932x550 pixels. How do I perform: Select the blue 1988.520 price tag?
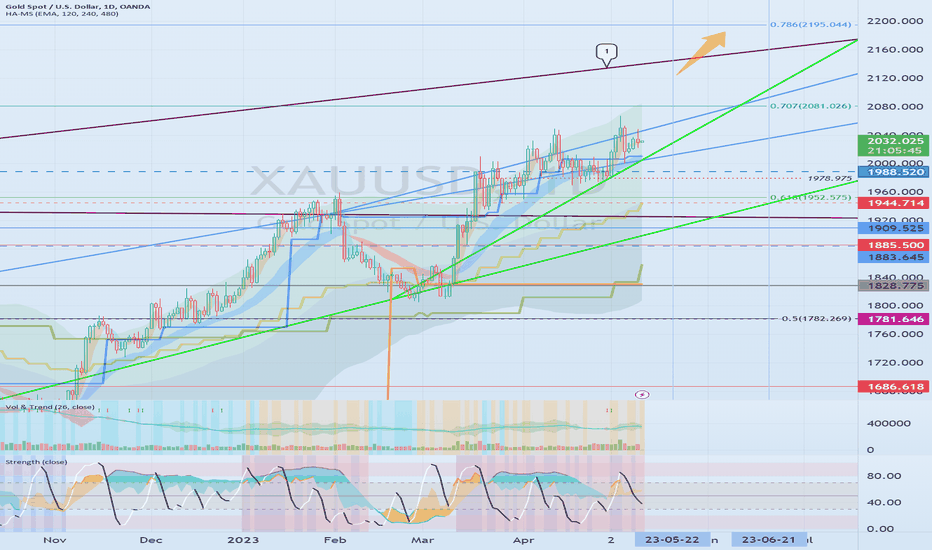[x=895, y=172]
